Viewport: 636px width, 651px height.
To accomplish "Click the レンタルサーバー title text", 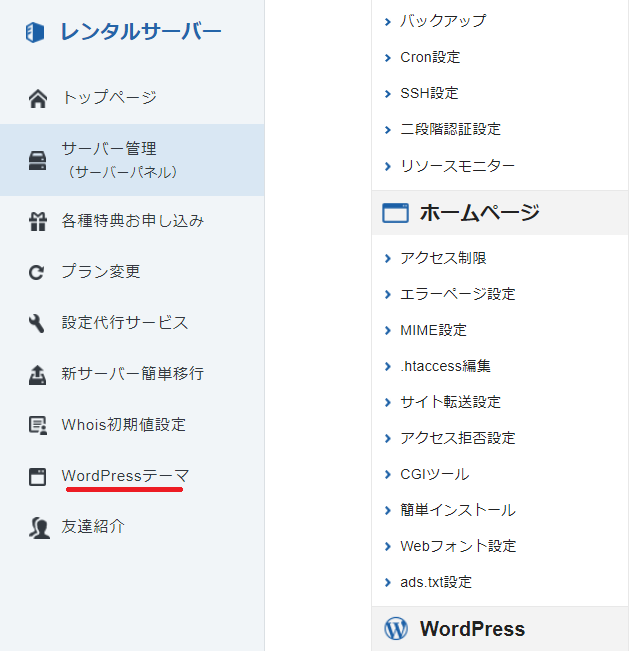I will 141,32.
